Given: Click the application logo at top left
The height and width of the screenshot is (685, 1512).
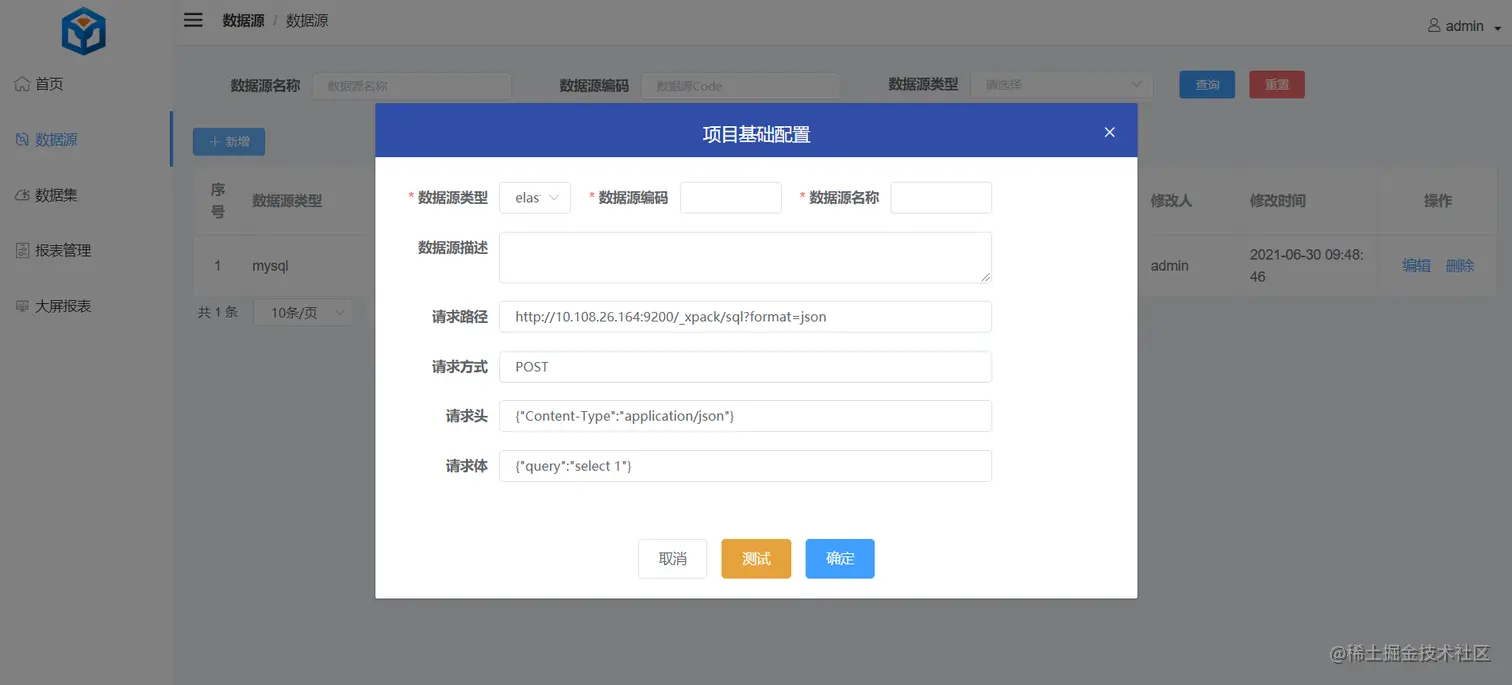Looking at the screenshot, I should (84, 30).
